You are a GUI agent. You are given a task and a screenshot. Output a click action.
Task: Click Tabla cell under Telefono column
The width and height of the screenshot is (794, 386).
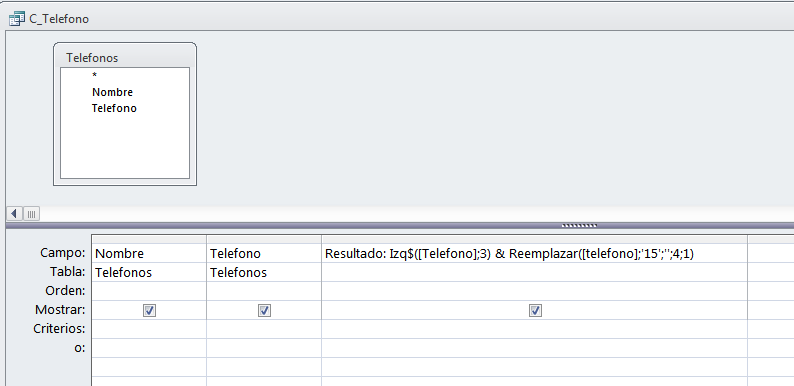264,272
